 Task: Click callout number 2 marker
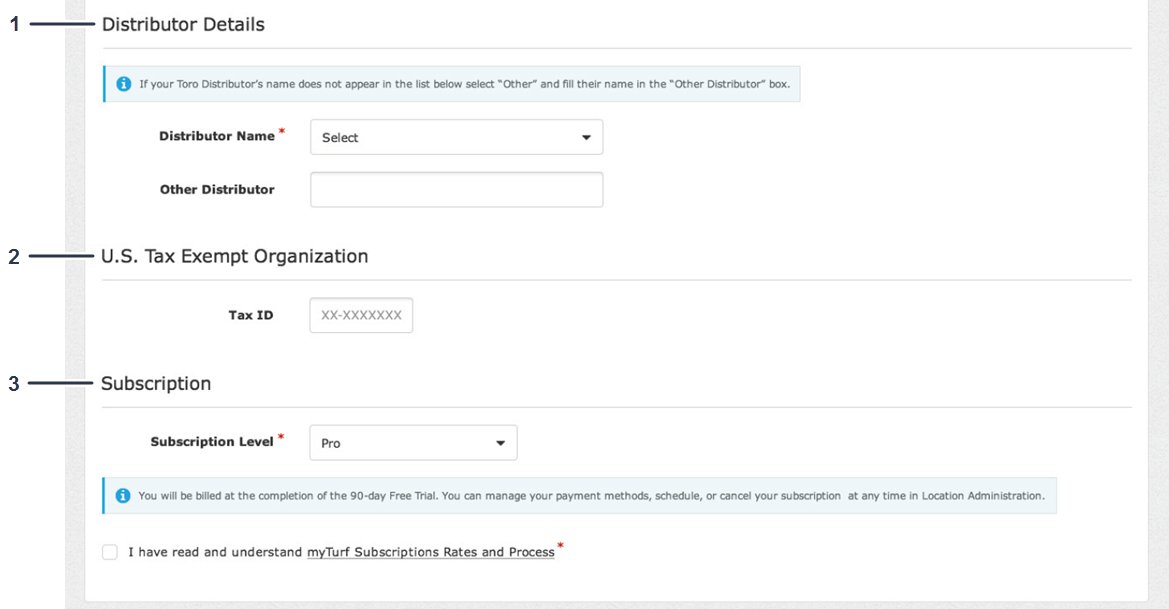(x=14, y=257)
